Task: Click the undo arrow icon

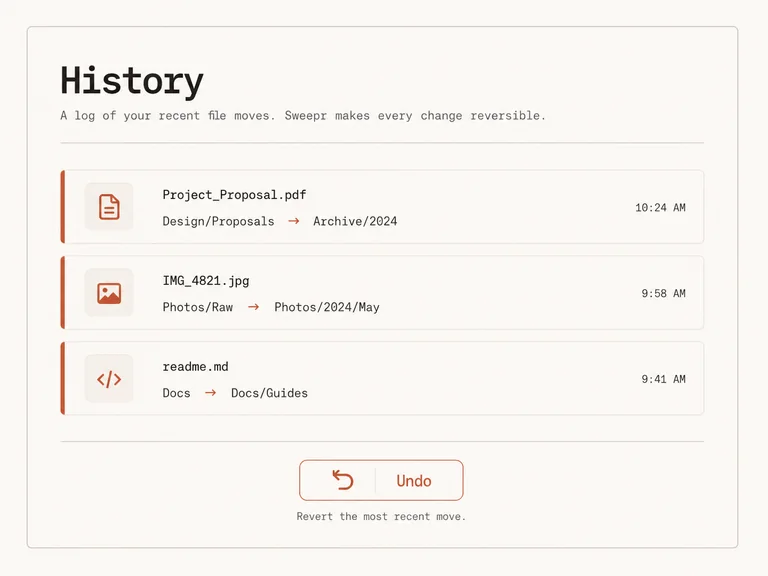Action: (342, 480)
